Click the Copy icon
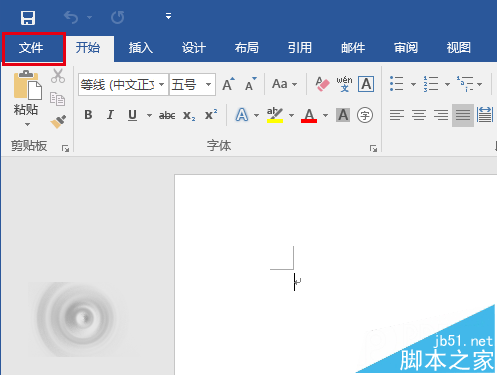This screenshot has width=497, height=375. (x=57, y=99)
